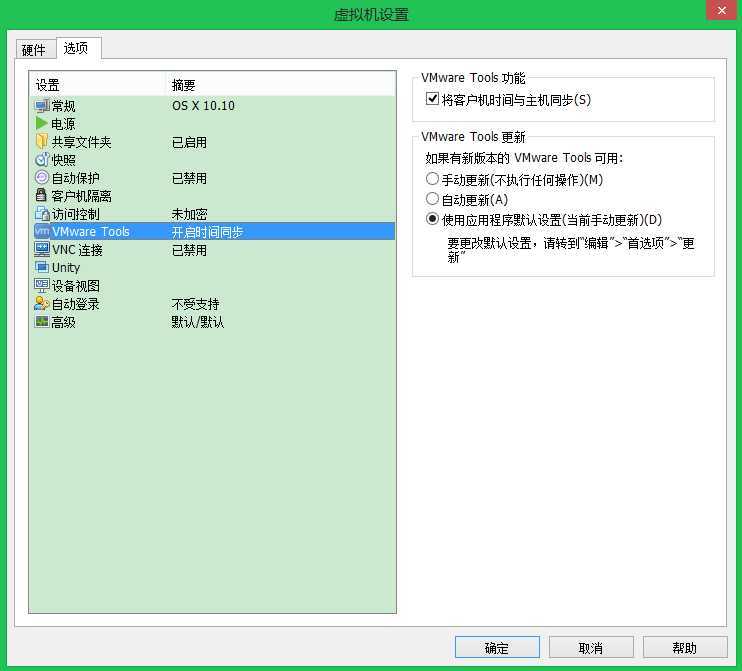Click the 帮助 button
Screen dimensions: 742x671
click(x=684, y=647)
